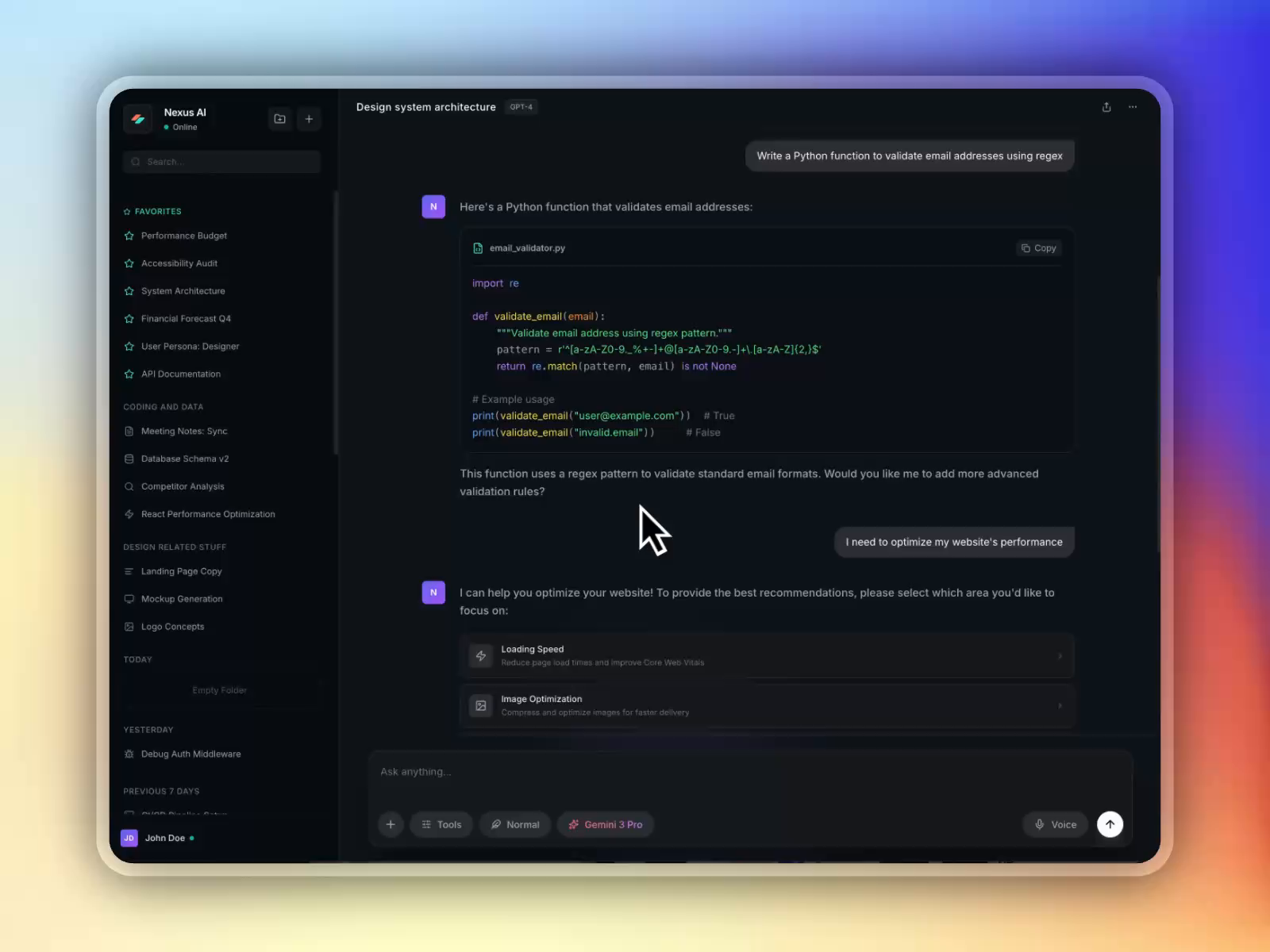Open the attachment plus button in the input bar

(390, 824)
